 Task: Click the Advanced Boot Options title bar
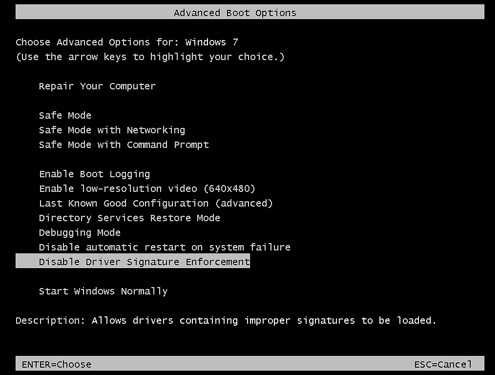click(x=250, y=12)
